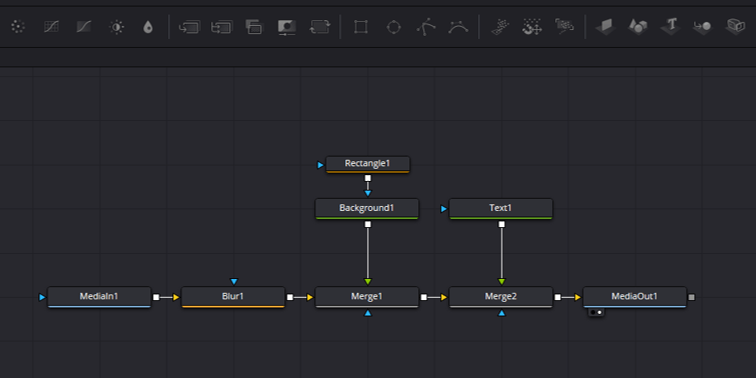The height and width of the screenshot is (378, 756).
Task: Click Rectangle1 blue input arrow
Action: click(321, 165)
